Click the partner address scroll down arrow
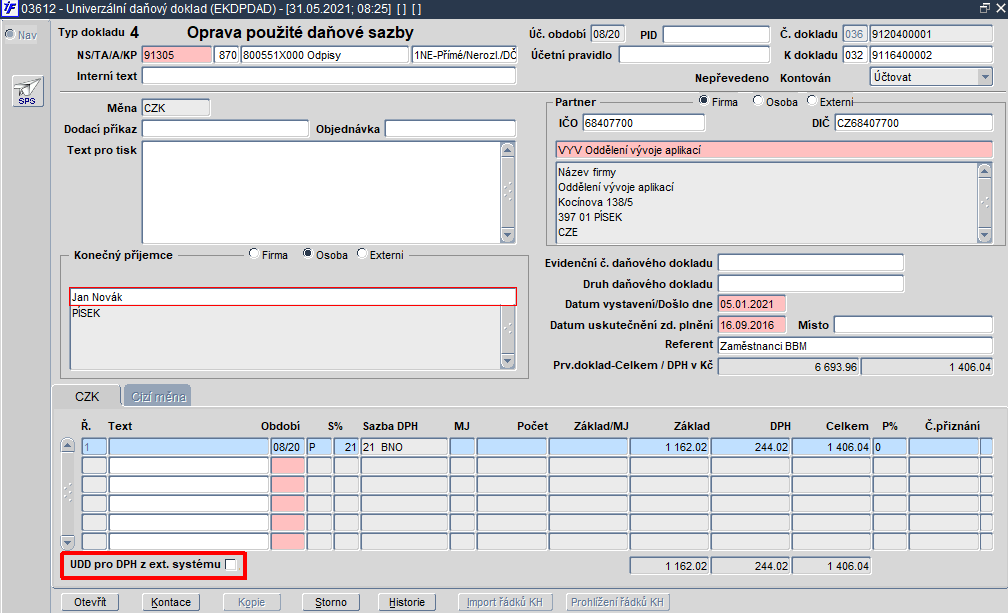Screen dimensions: 1008x613 pos(984,235)
